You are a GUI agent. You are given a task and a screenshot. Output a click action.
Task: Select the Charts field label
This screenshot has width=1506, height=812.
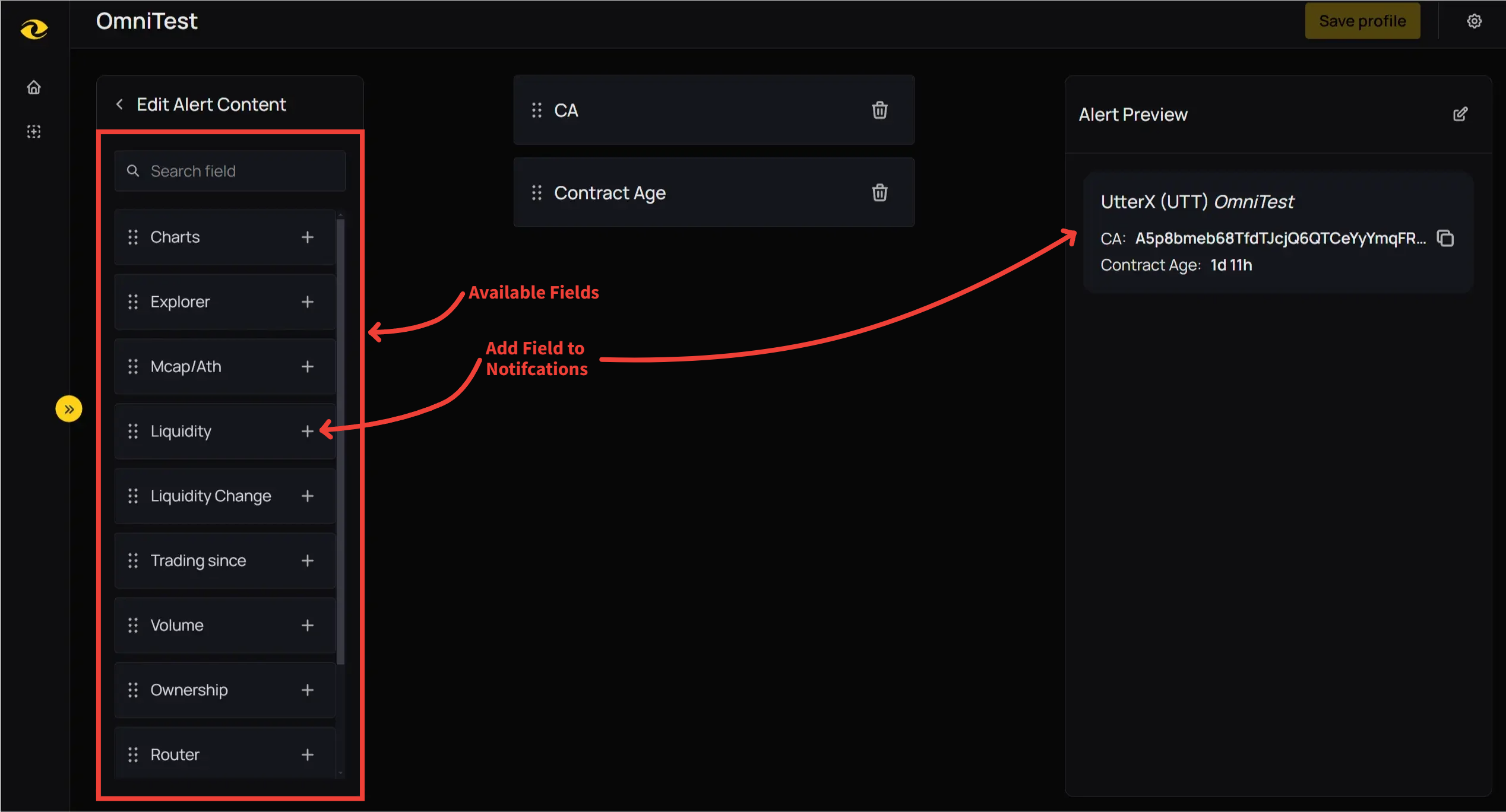175,237
